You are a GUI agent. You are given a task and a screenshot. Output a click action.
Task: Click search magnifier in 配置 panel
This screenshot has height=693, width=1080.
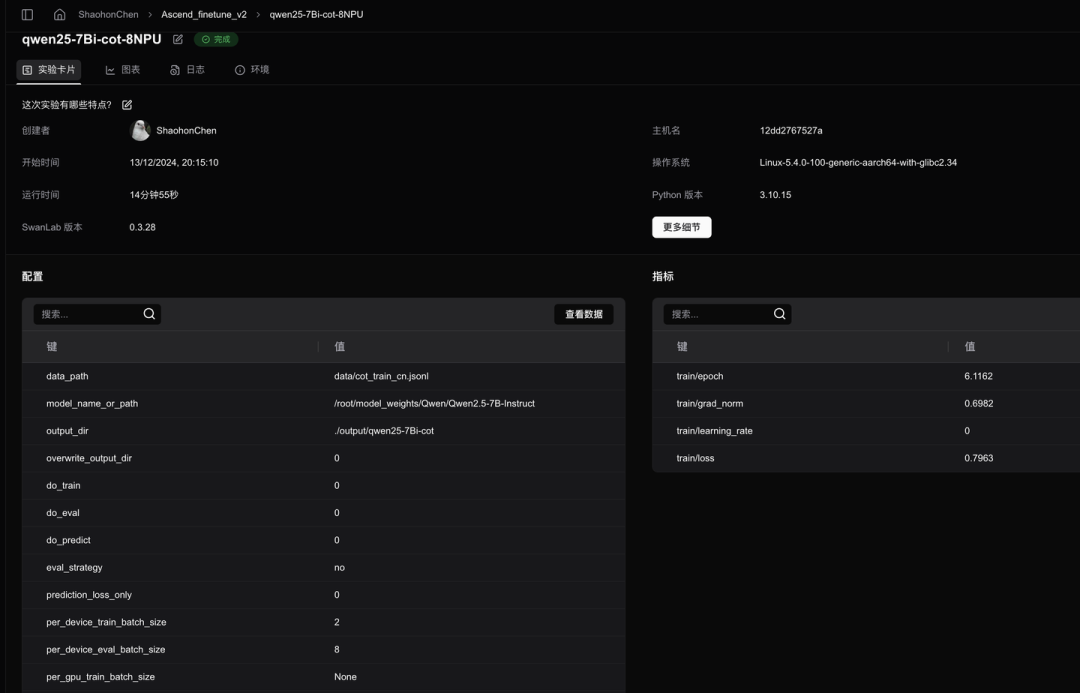(x=149, y=314)
